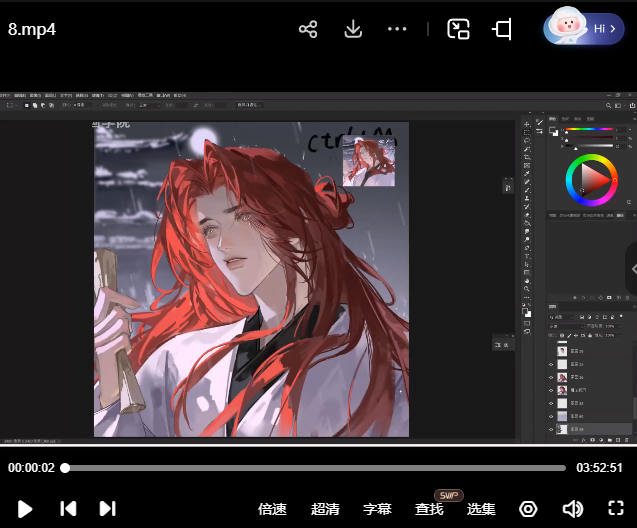Open the 倍速 playback speed menu
This screenshot has width=637, height=528.
click(x=272, y=509)
